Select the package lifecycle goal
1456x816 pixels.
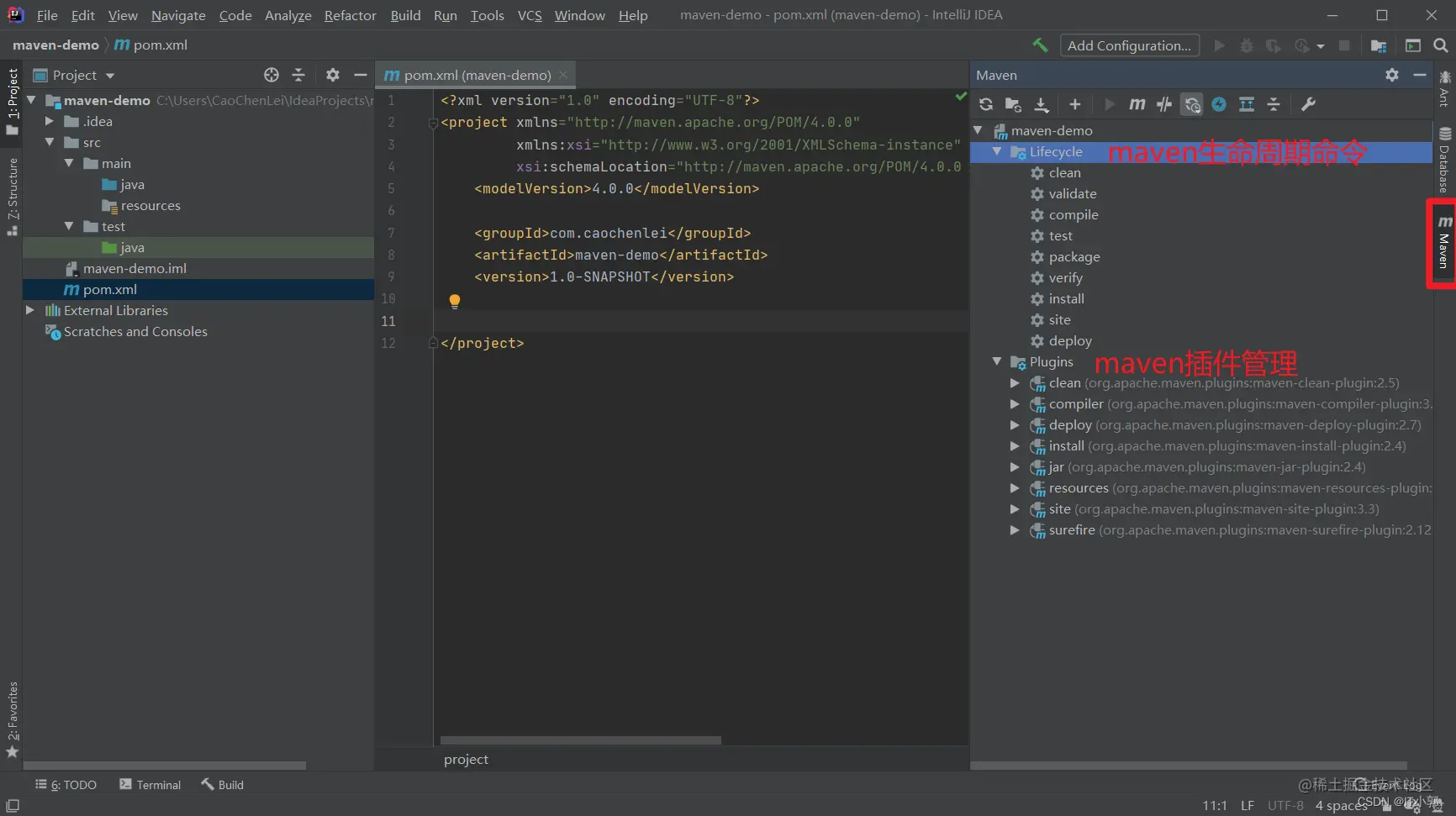coord(1074,256)
